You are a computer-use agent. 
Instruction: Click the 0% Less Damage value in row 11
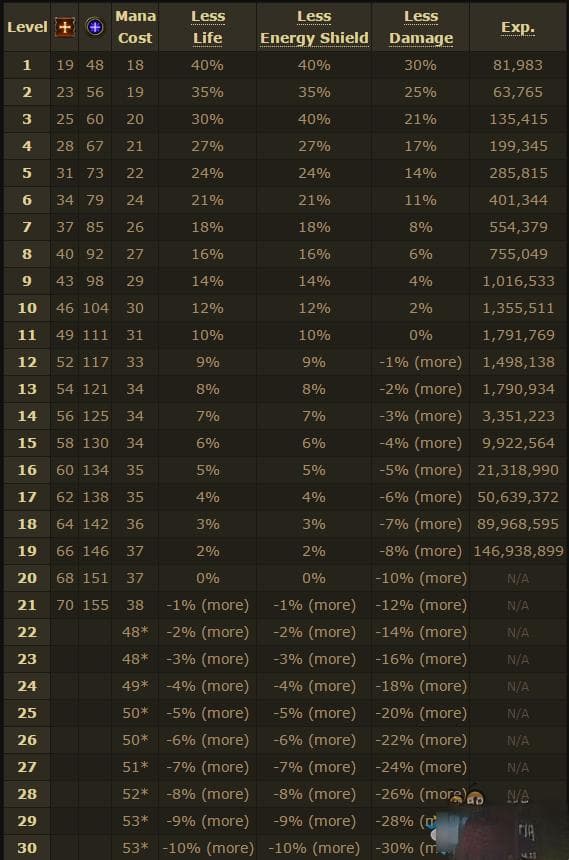pyautogui.click(x=421, y=335)
